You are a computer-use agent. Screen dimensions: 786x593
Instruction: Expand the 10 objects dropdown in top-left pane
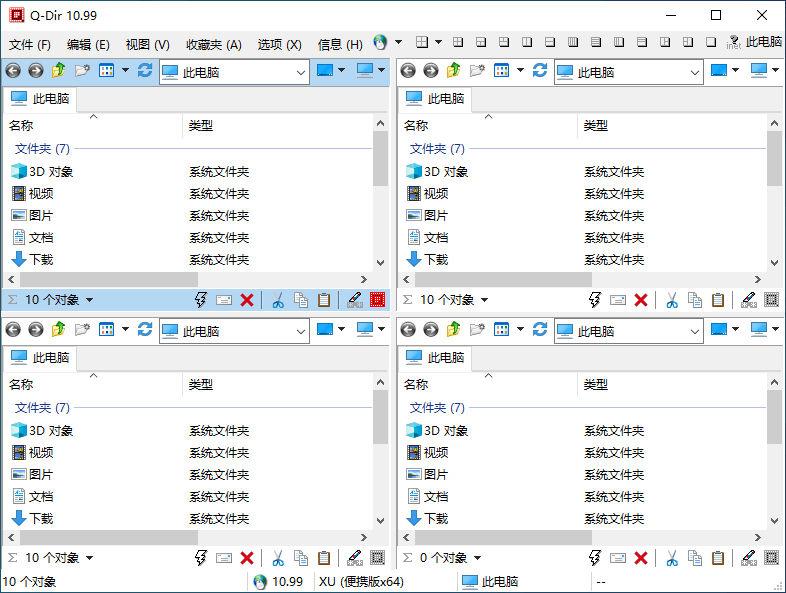click(89, 300)
